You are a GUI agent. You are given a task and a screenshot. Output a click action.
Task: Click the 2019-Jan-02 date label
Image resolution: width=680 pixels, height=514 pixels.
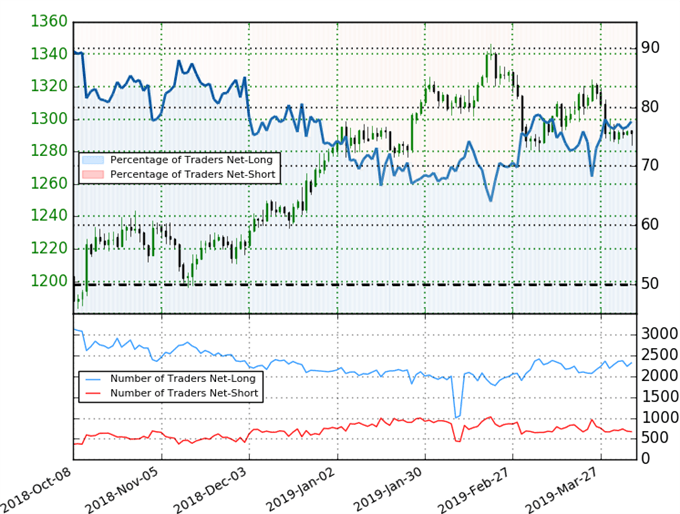pyautogui.click(x=301, y=490)
